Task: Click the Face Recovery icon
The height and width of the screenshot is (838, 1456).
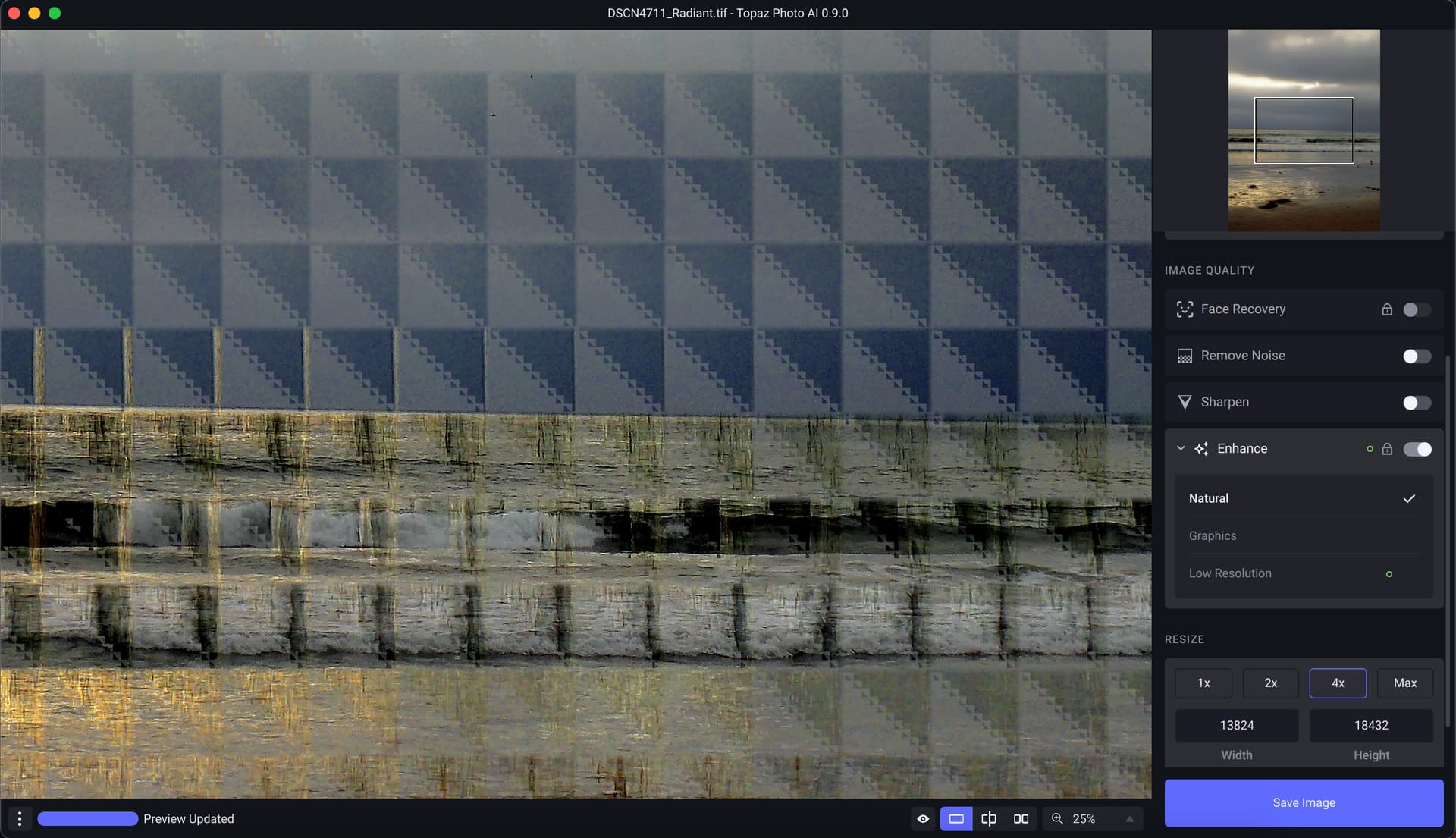Action: pyautogui.click(x=1185, y=309)
